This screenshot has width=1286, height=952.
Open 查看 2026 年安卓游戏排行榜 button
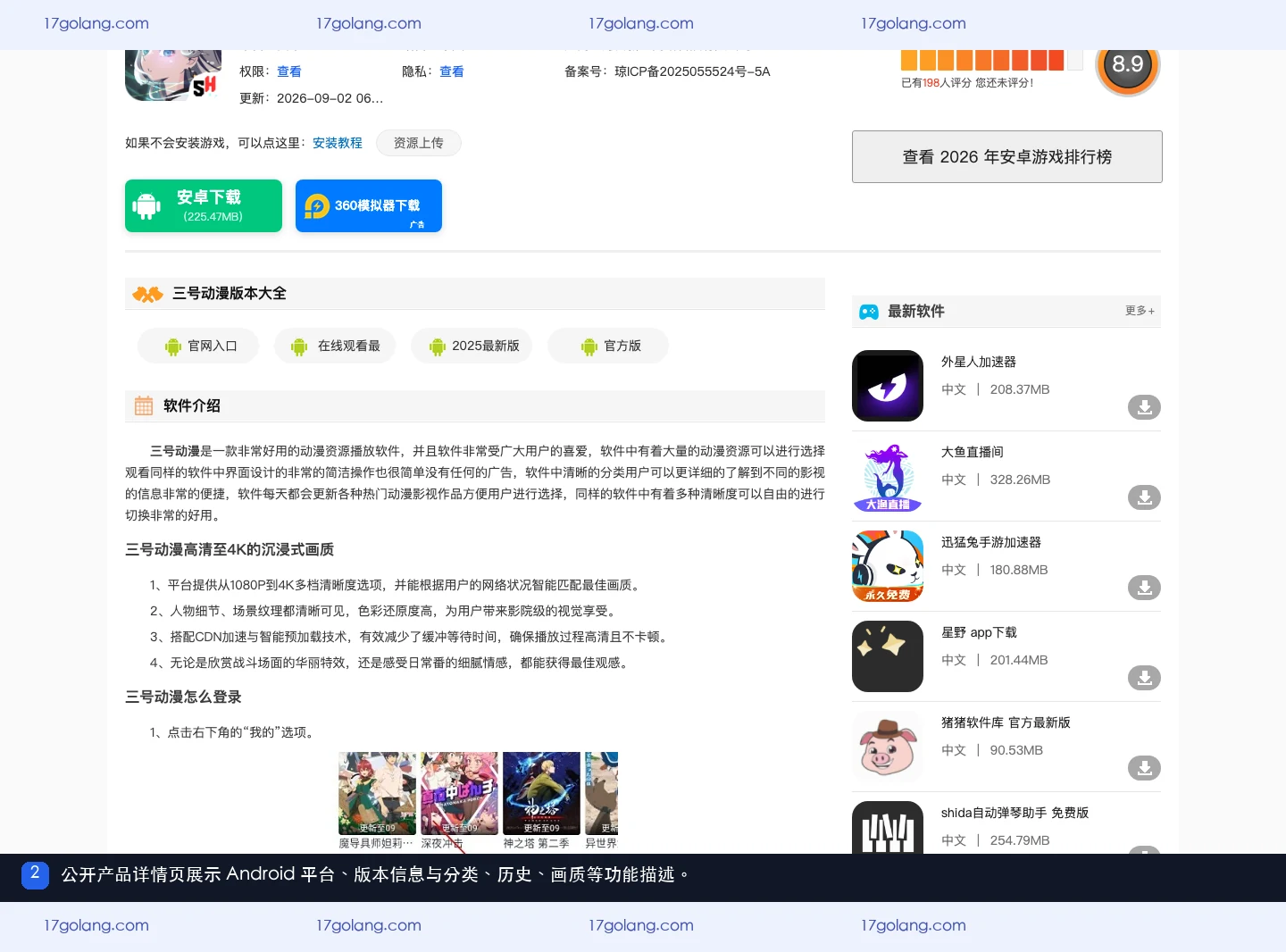click(1007, 157)
